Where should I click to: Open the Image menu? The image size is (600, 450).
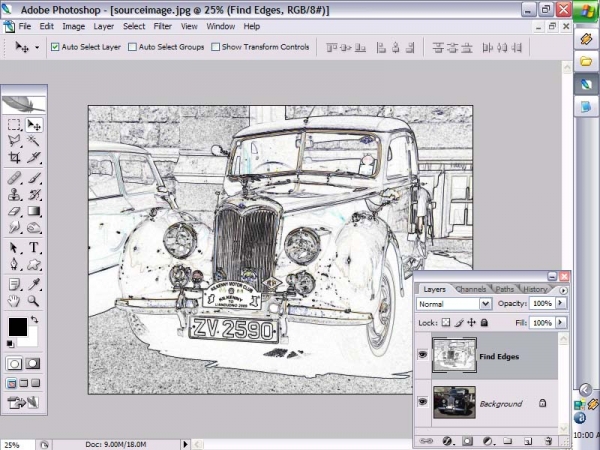coord(74,26)
